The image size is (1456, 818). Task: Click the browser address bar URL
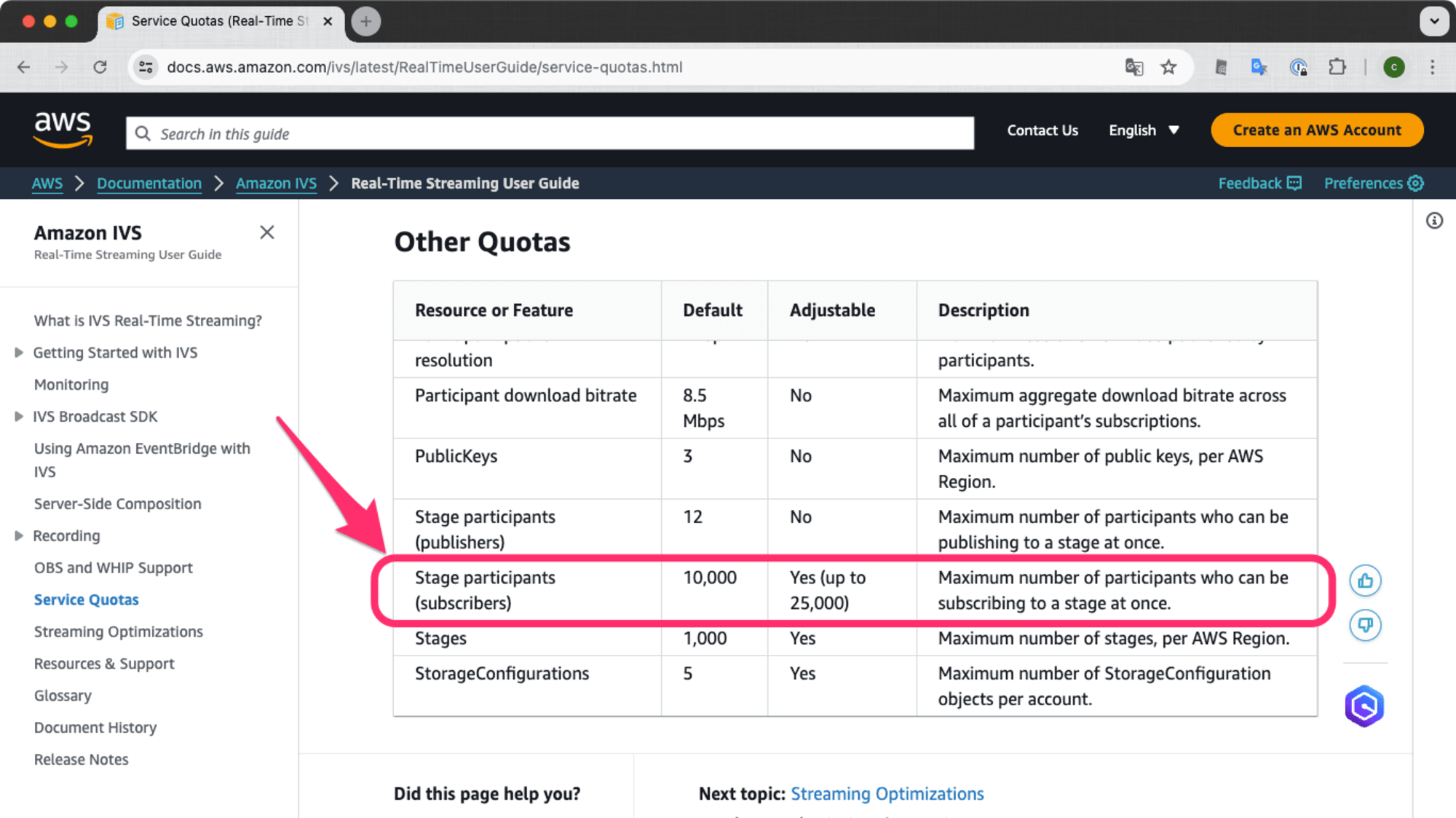tap(424, 67)
